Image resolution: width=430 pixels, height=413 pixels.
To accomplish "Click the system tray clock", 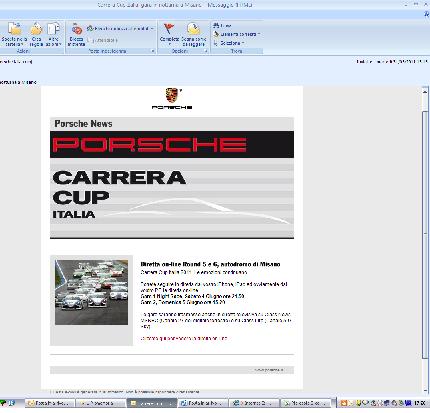I will 420,403.
